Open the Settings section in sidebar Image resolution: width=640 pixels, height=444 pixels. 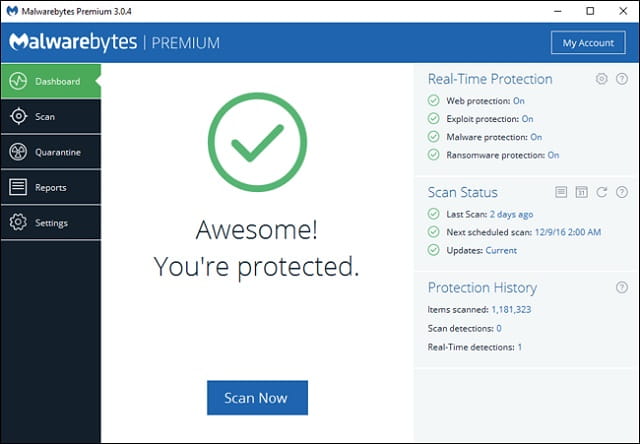coord(51,222)
